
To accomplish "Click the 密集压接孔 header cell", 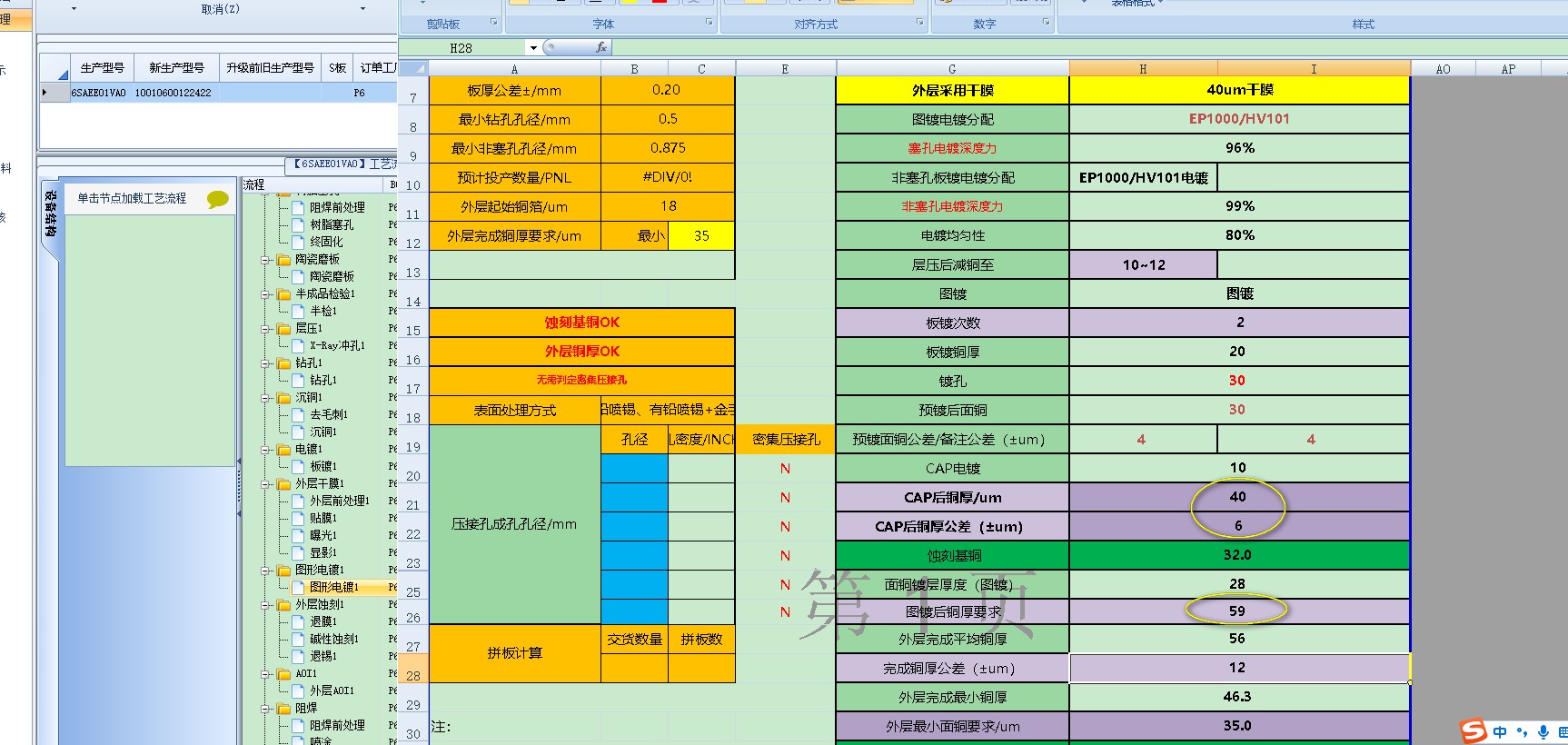I will pos(786,439).
